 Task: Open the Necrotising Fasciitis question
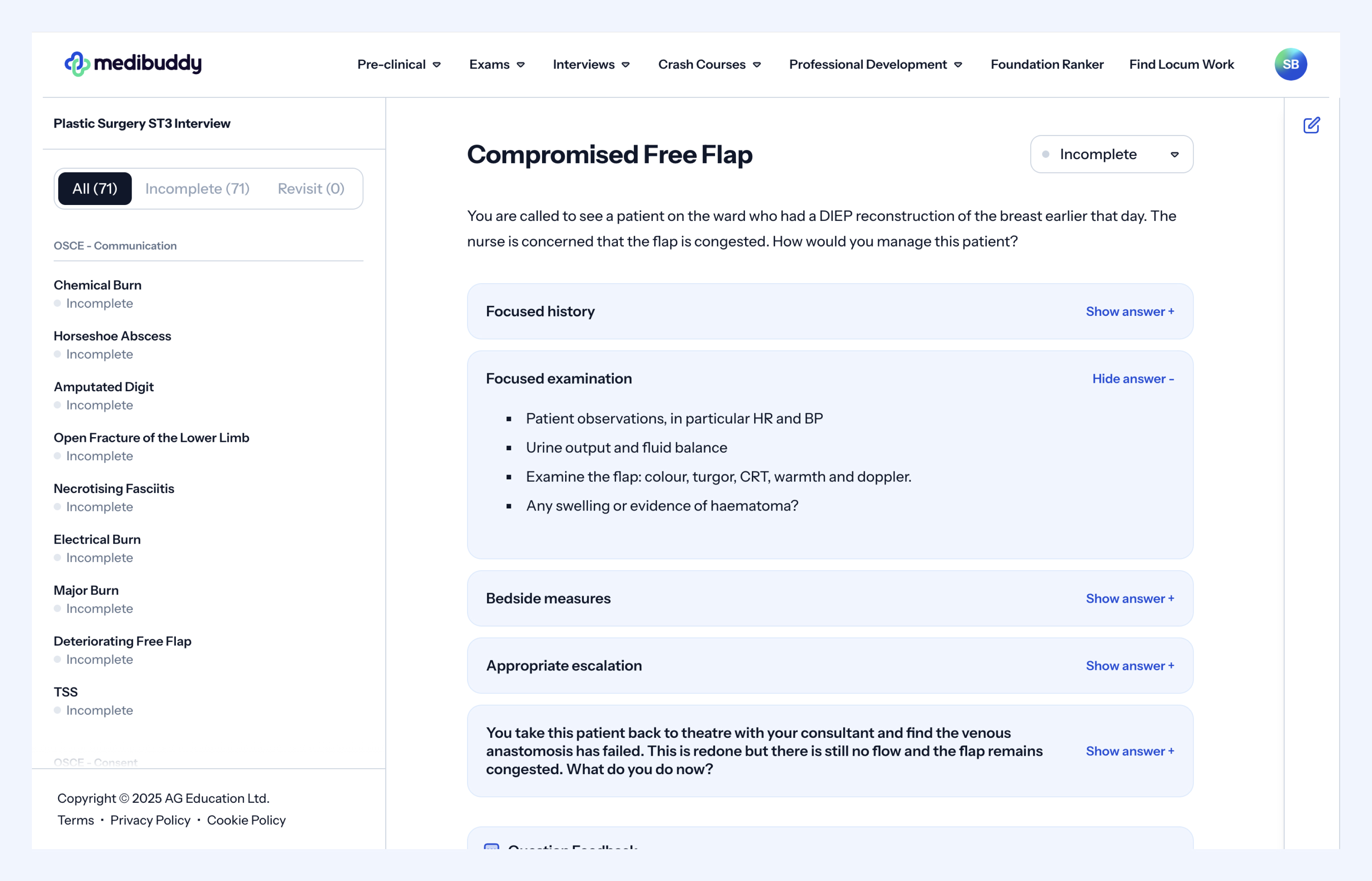point(114,489)
